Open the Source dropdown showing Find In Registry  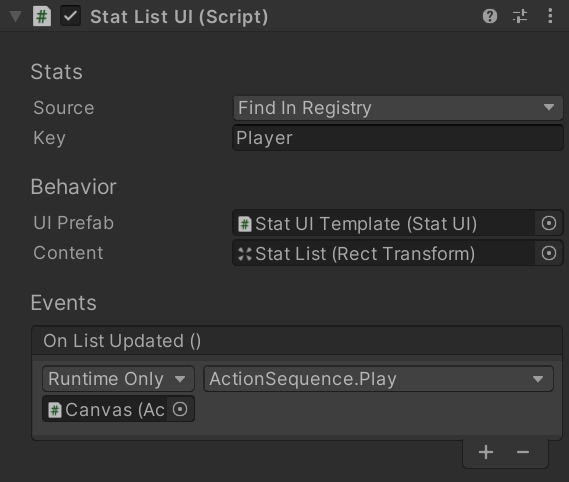(398, 108)
